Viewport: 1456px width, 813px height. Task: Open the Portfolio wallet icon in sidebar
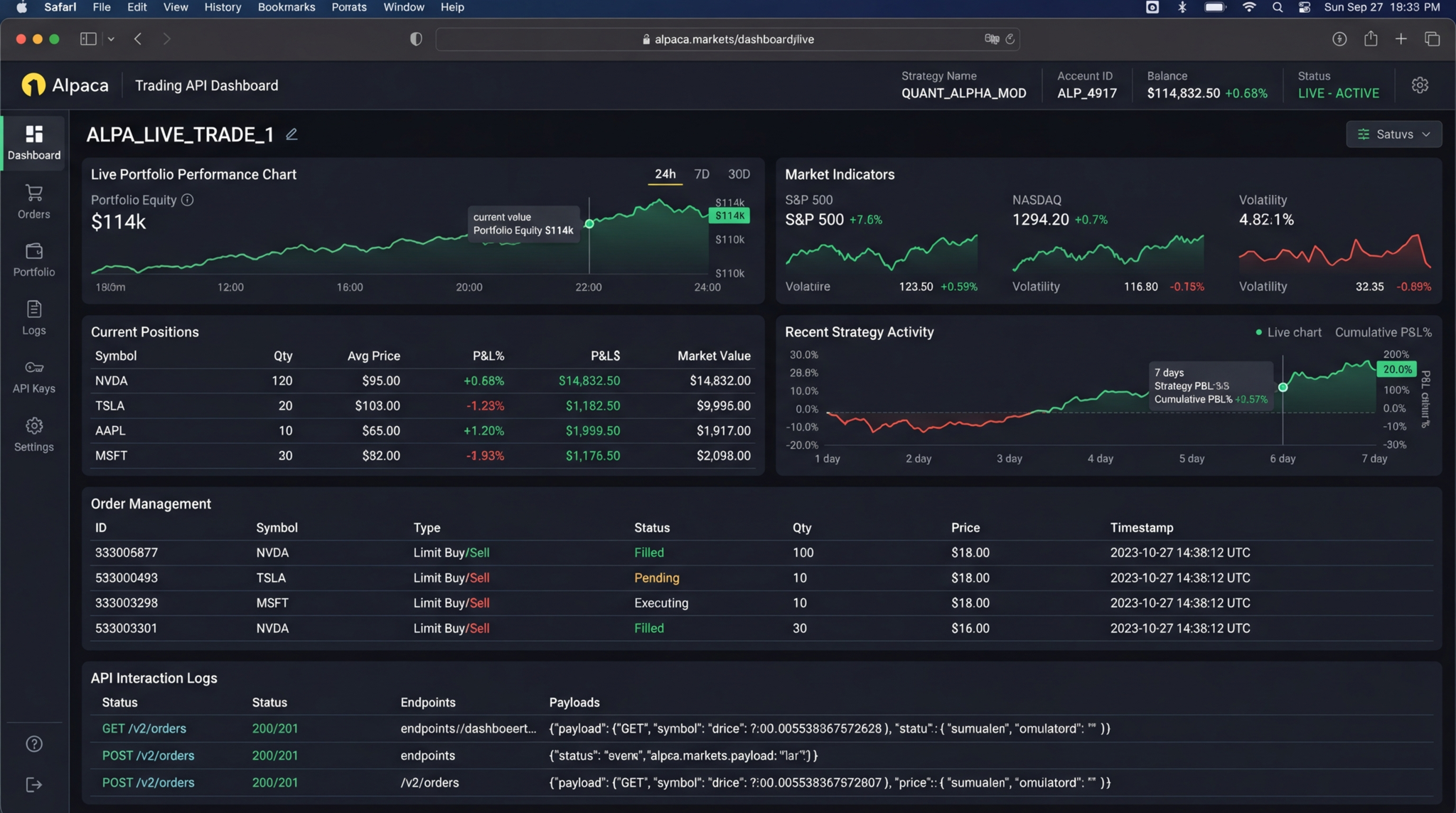pos(33,251)
